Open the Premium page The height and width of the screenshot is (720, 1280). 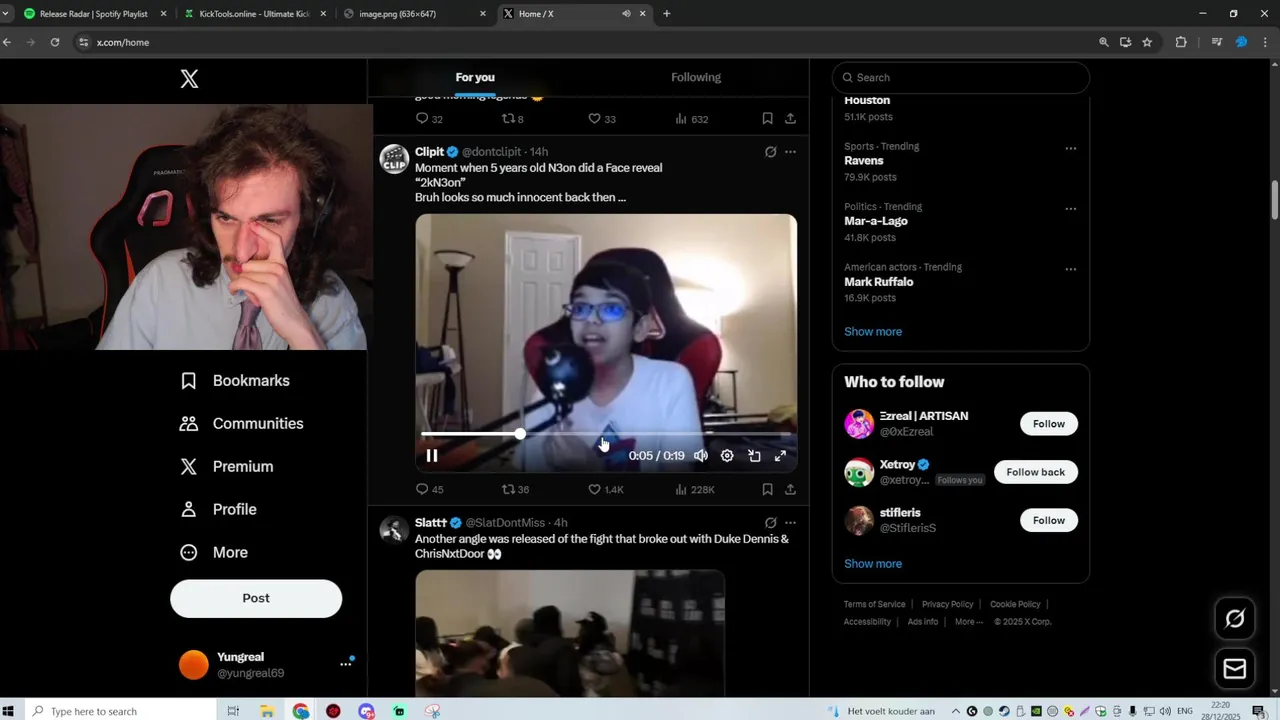click(226, 467)
